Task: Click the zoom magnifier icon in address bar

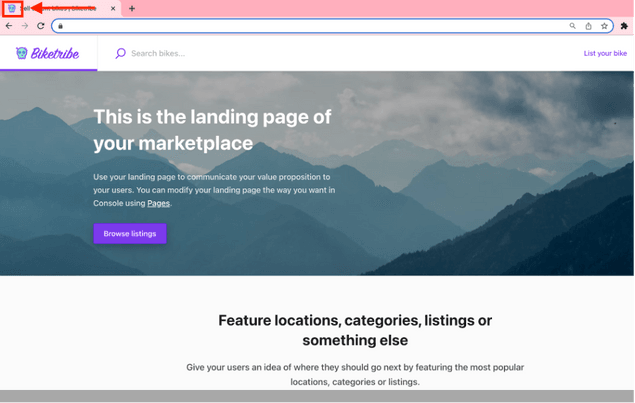Action: pos(573,26)
